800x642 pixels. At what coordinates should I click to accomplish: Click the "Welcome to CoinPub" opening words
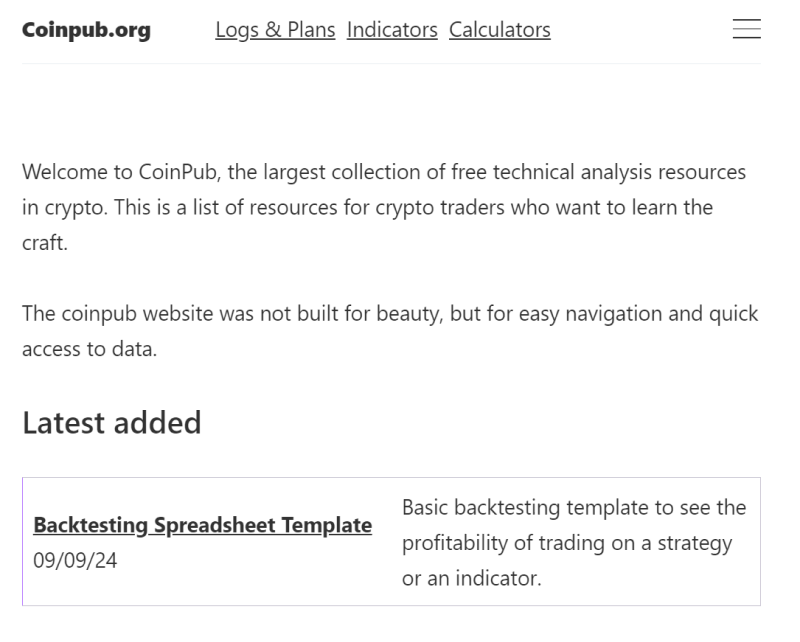click(x=120, y=172)
